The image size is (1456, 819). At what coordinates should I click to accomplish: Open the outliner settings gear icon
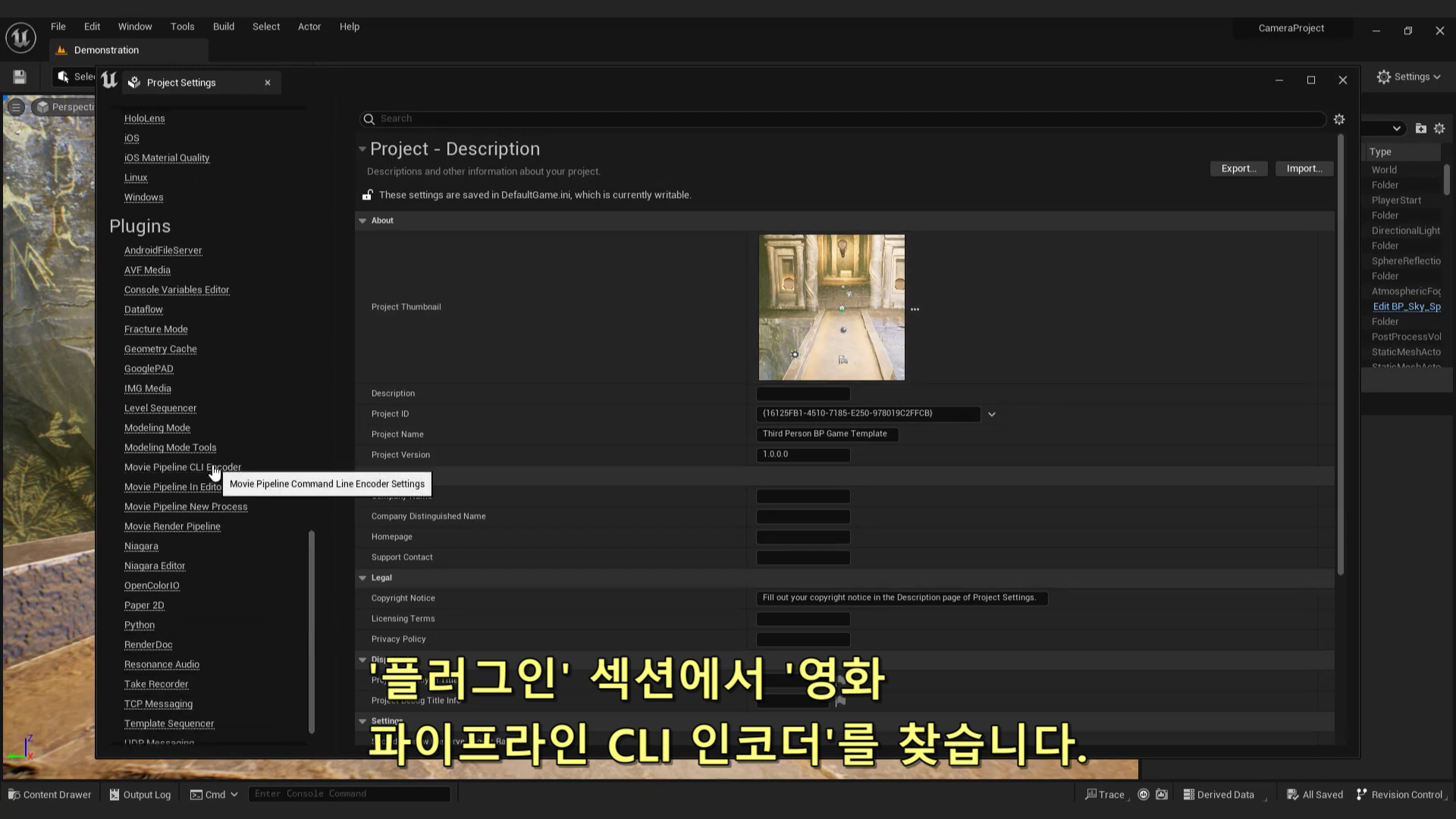tap(1439, 128)
